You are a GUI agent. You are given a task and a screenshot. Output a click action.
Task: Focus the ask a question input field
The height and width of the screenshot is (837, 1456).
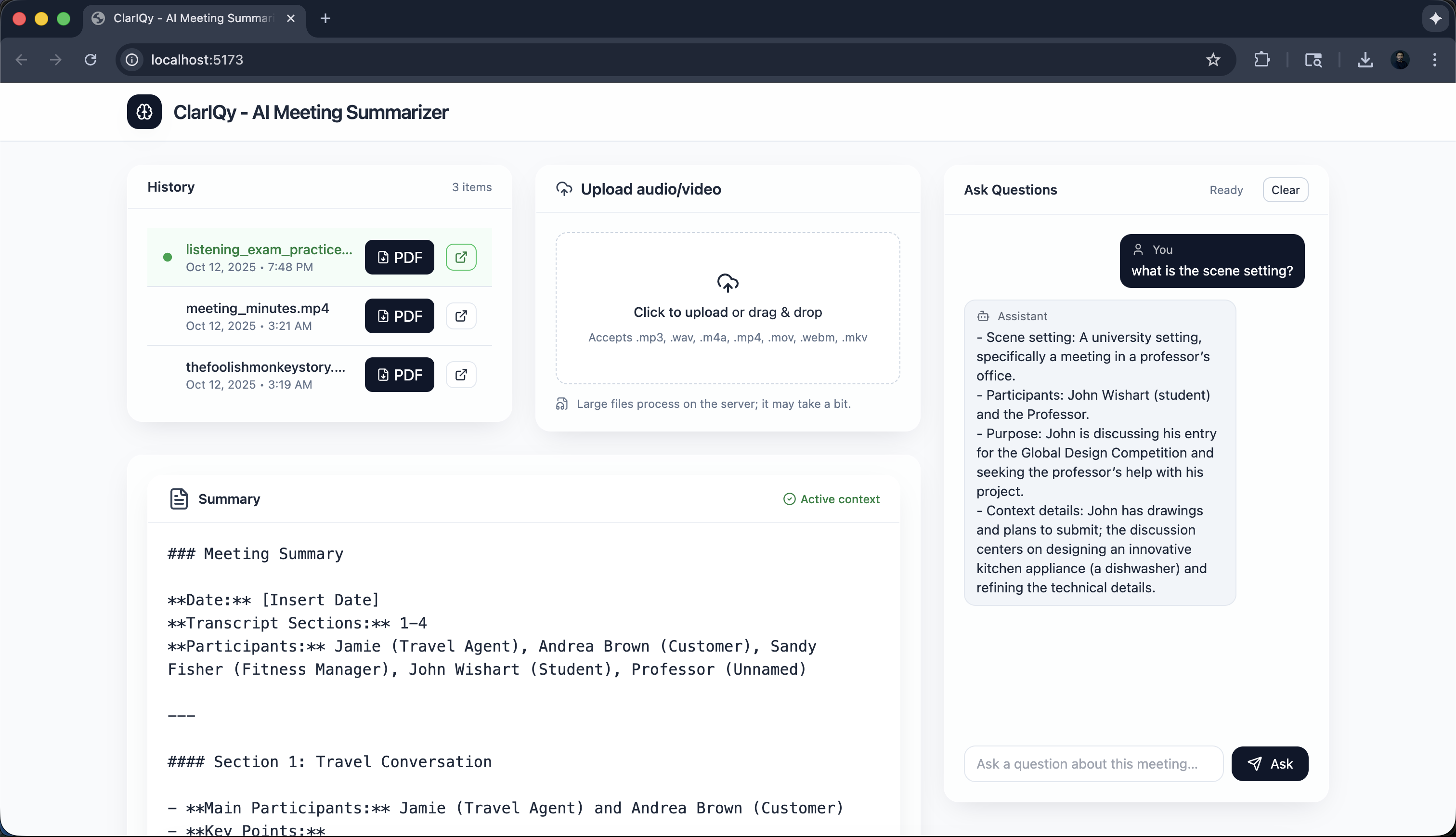tap(1093, 763)
